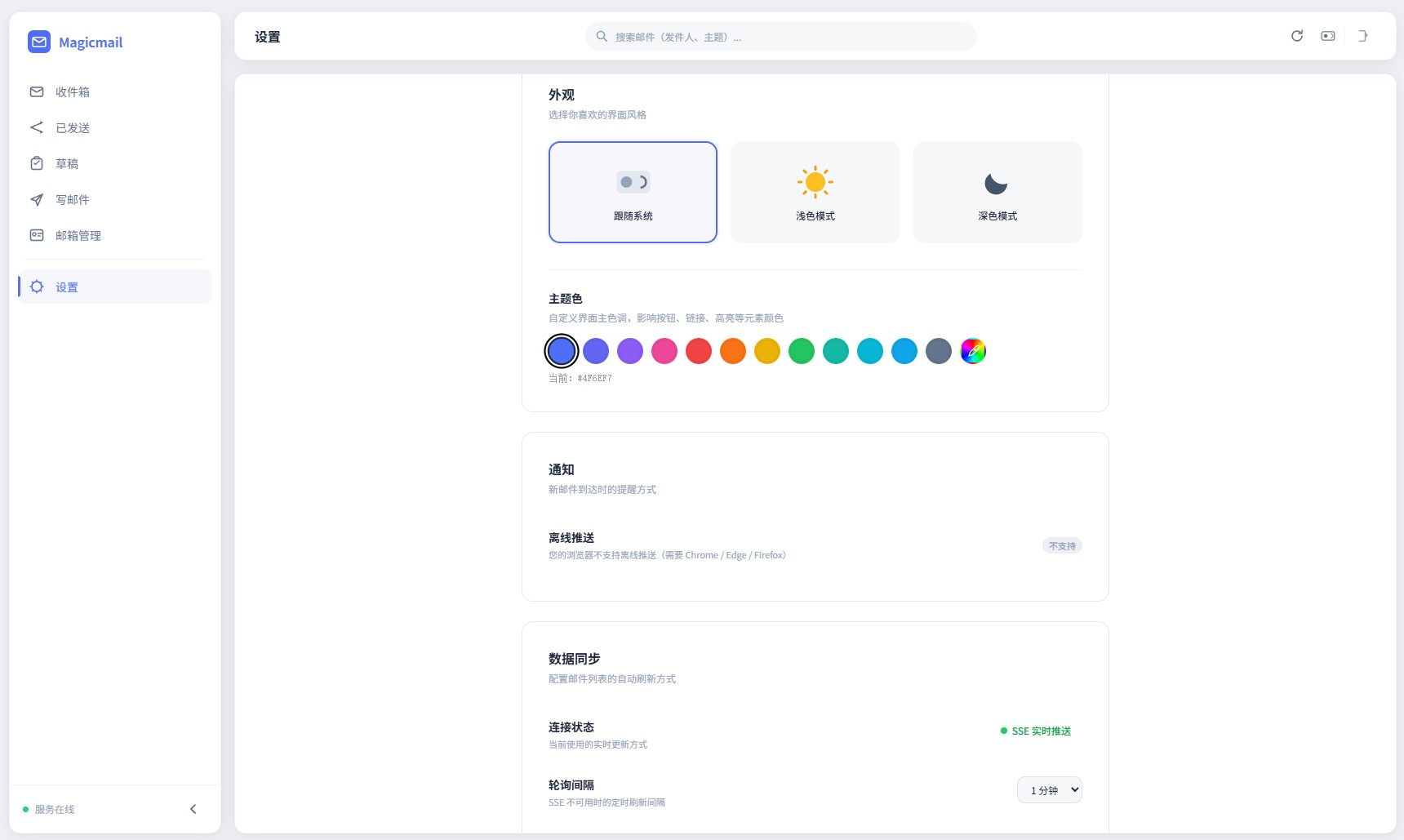Viewport: 1404px width, 840px height.
Task: Select 跟随系统 appearance option
Action: [633, 192]
